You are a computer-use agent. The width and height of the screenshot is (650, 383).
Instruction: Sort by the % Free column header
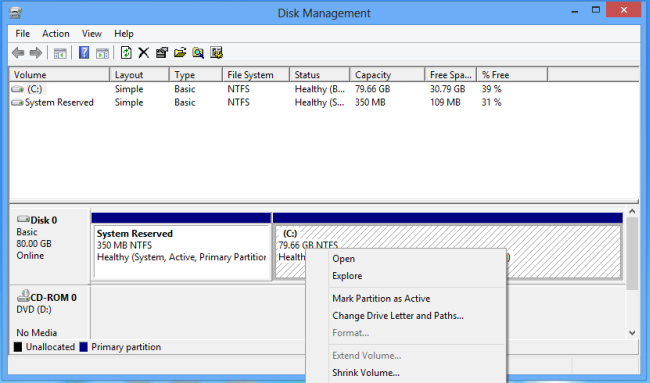(512, 75)
